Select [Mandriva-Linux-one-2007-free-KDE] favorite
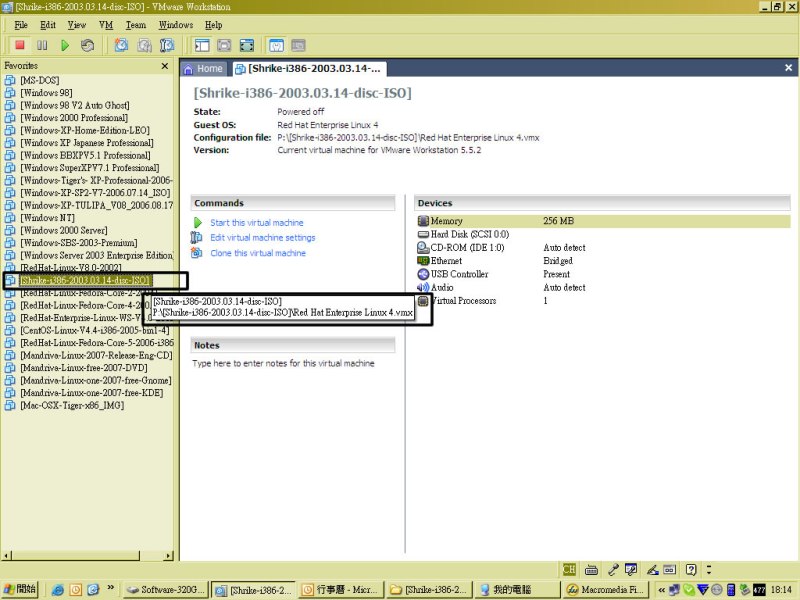Image resolution: width=800 pixels, height=600 pixels. (92, 393)
